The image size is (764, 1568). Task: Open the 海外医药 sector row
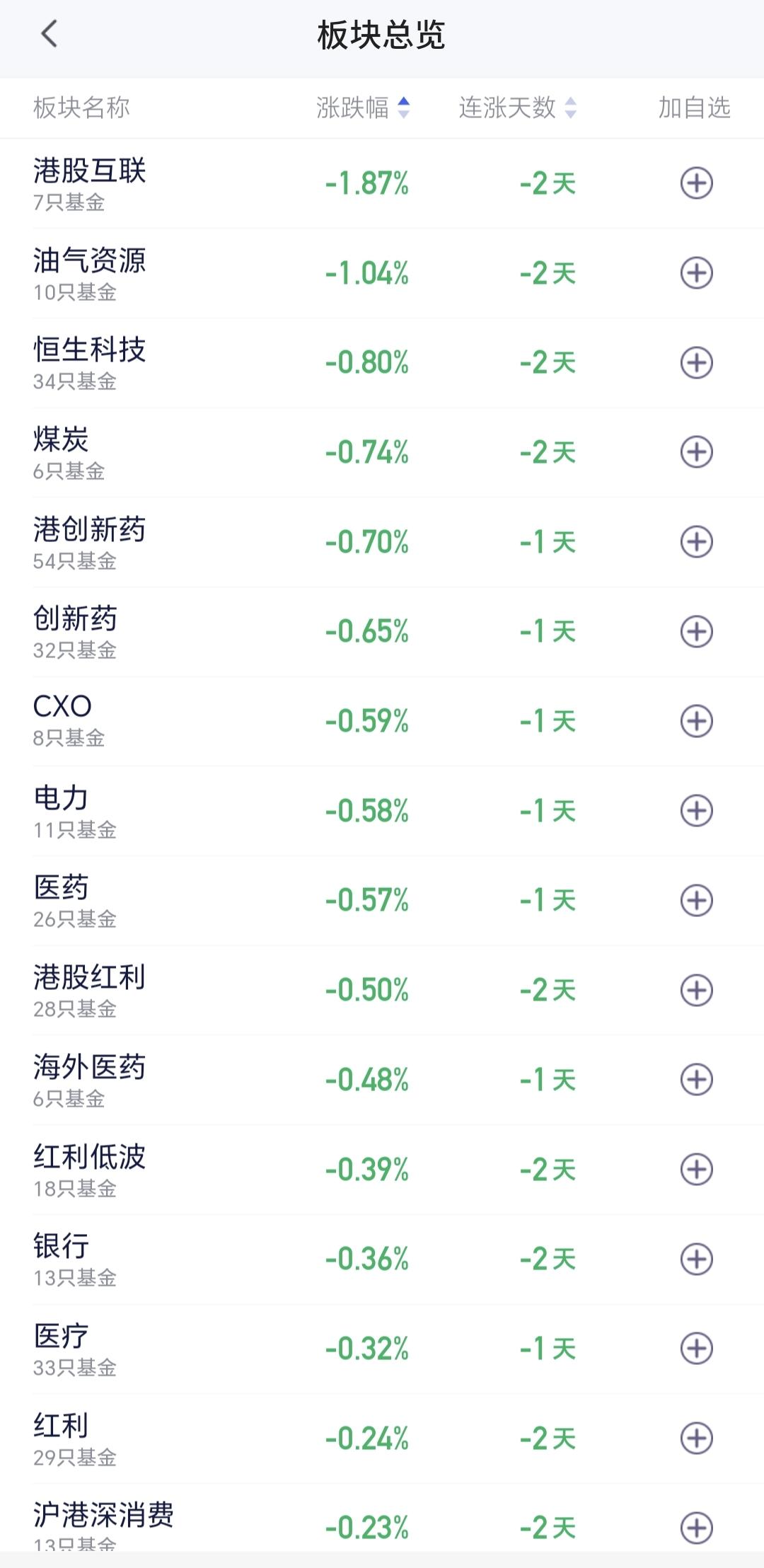click(382, 1080)
